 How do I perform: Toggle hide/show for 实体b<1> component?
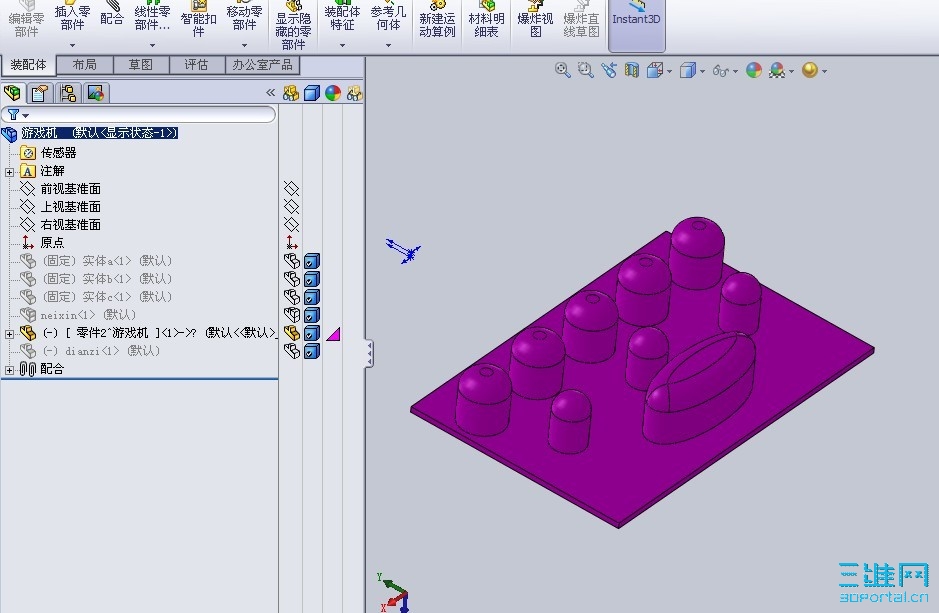pyautogui.click(x=292, y=279)
